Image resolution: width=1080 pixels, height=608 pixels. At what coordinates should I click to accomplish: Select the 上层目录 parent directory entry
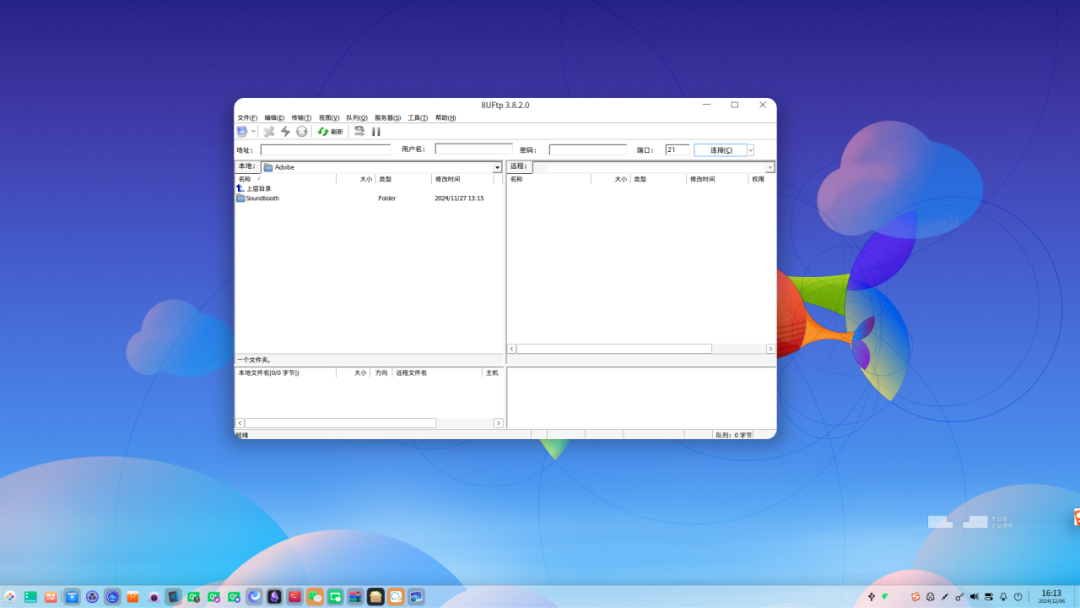258,188
